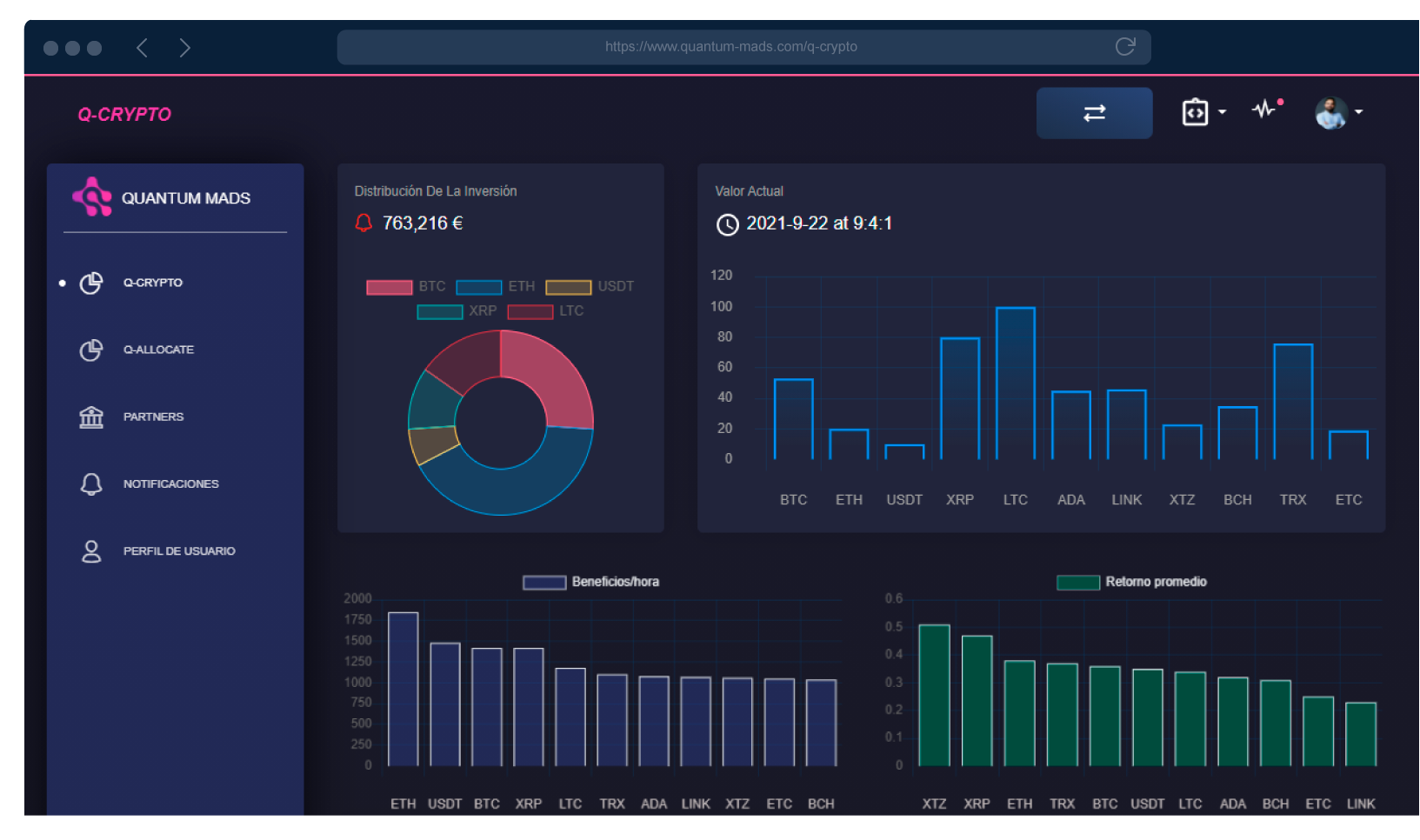Click the forward navigation chevron
The height and width of the screenshot is (840, 1420).
point(184,48)
